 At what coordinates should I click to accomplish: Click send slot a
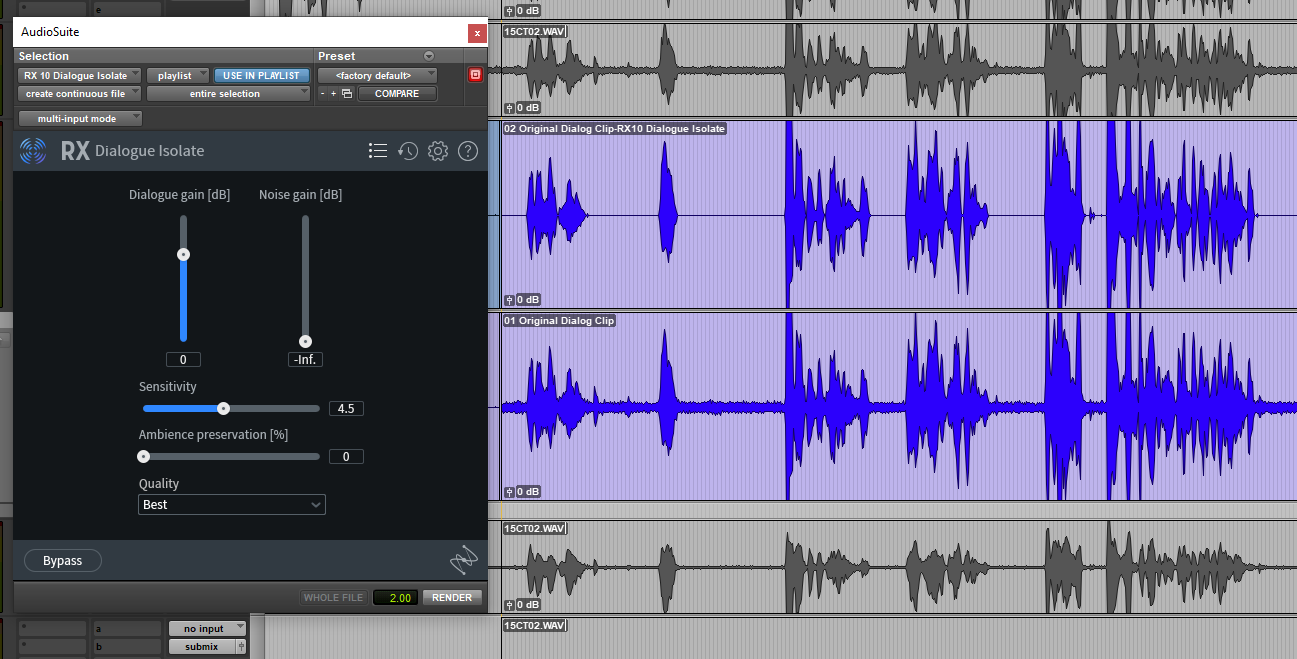(127, 629)
